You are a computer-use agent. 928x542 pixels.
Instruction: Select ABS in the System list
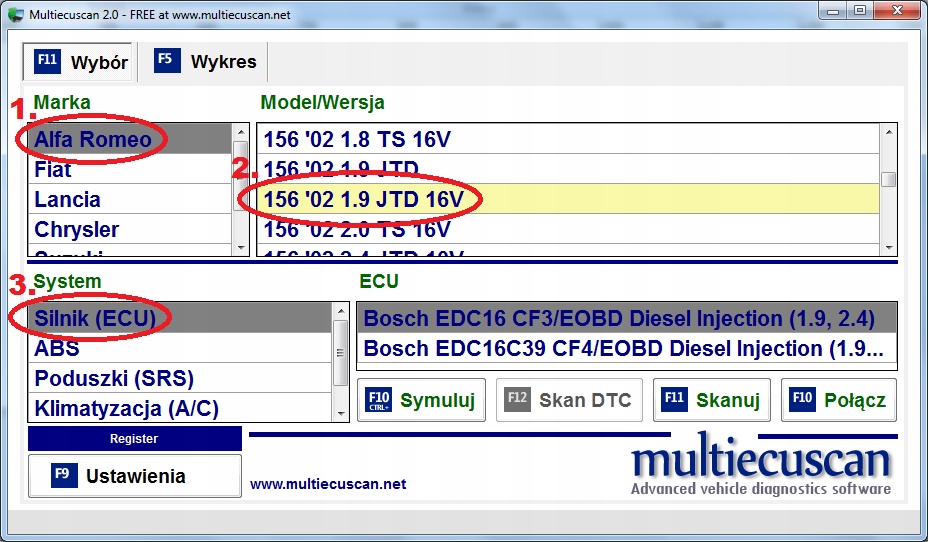pyautogui.click(x=180, y=348)
